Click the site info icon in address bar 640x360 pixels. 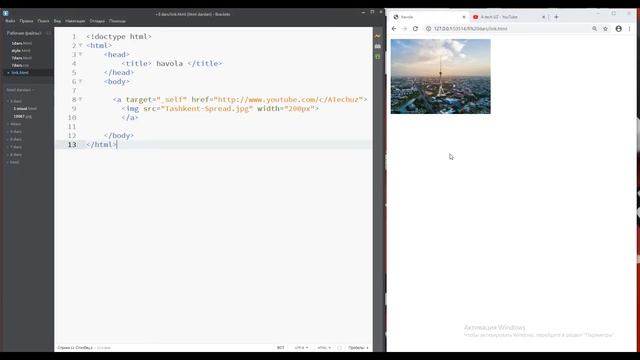428,29
